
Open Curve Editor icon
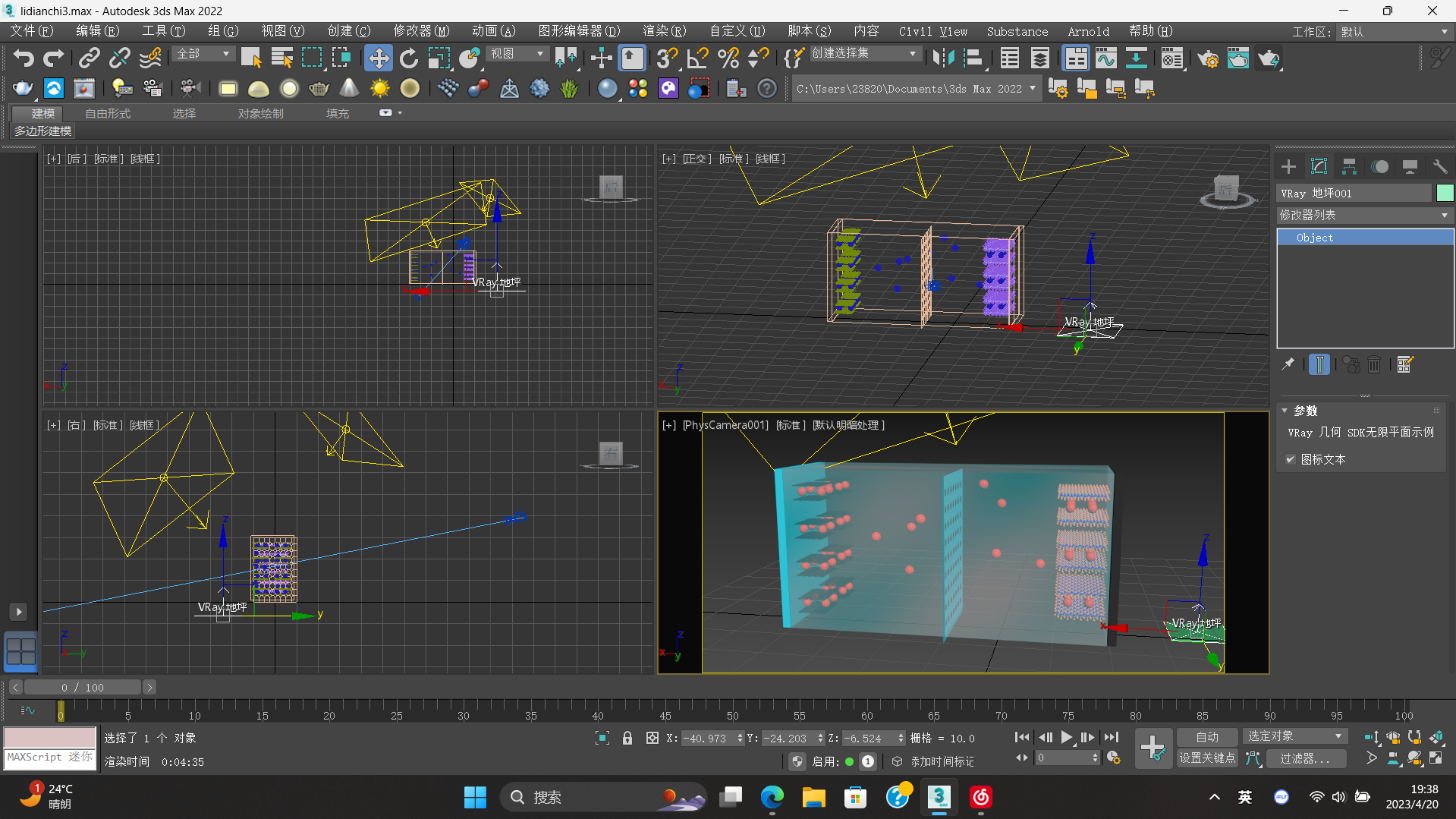[1106, 58]
